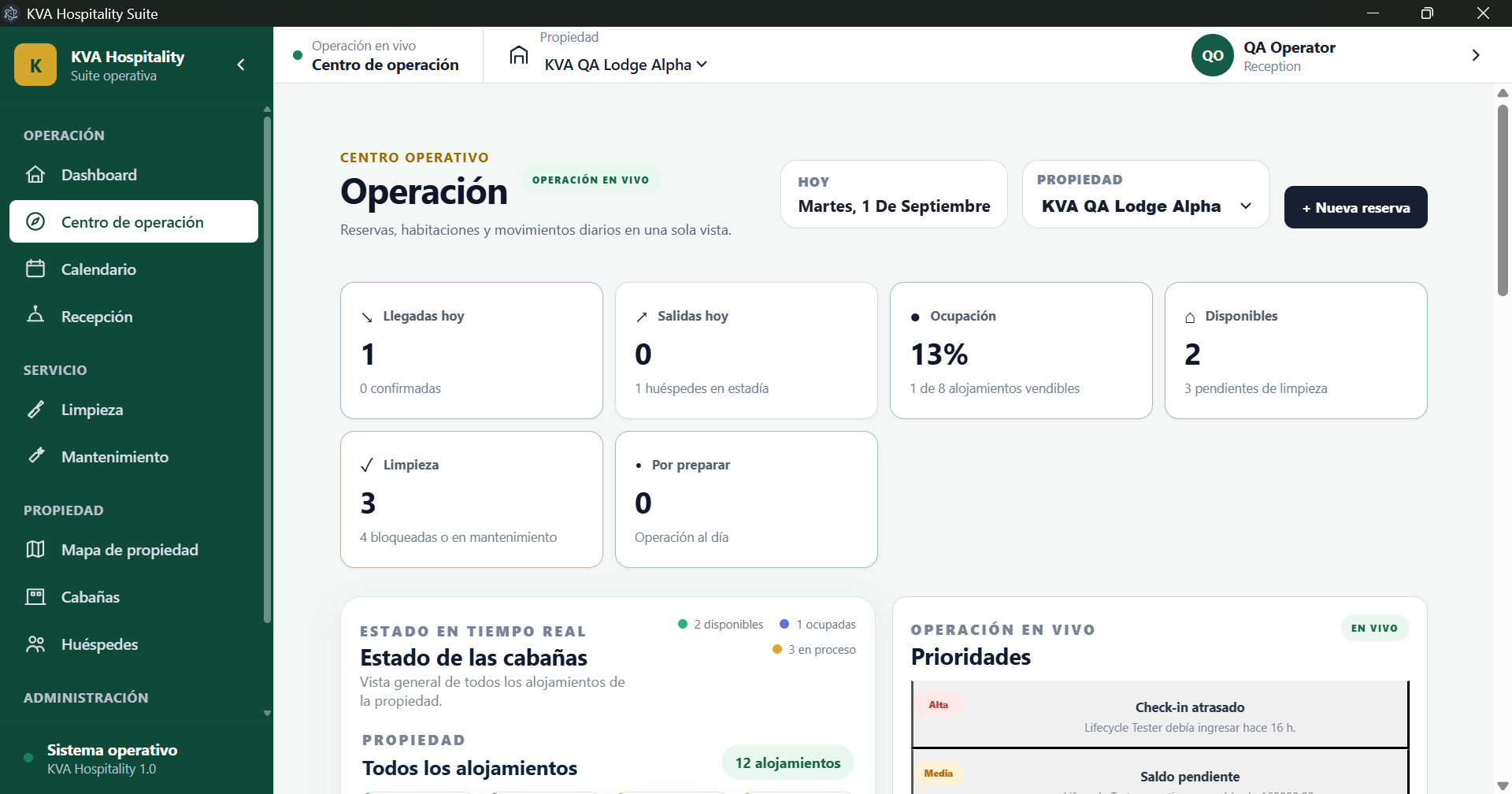Click the property building icon in header
The width and height of the screenshot is (1512, 794).
pos(518,55)
